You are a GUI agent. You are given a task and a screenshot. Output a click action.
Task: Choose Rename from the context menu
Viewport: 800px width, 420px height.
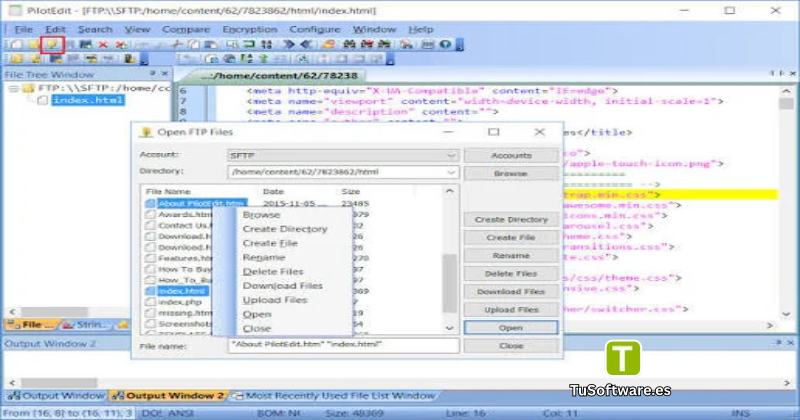[x=264, y=257]
